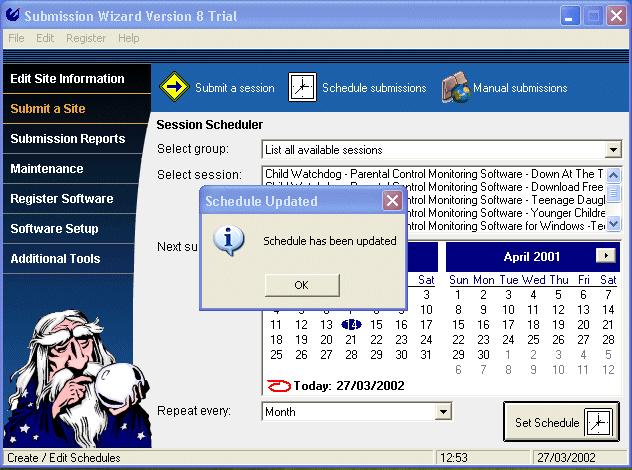The image size is (632, 470).
Task: Open Submit a session
Action: 235,88
